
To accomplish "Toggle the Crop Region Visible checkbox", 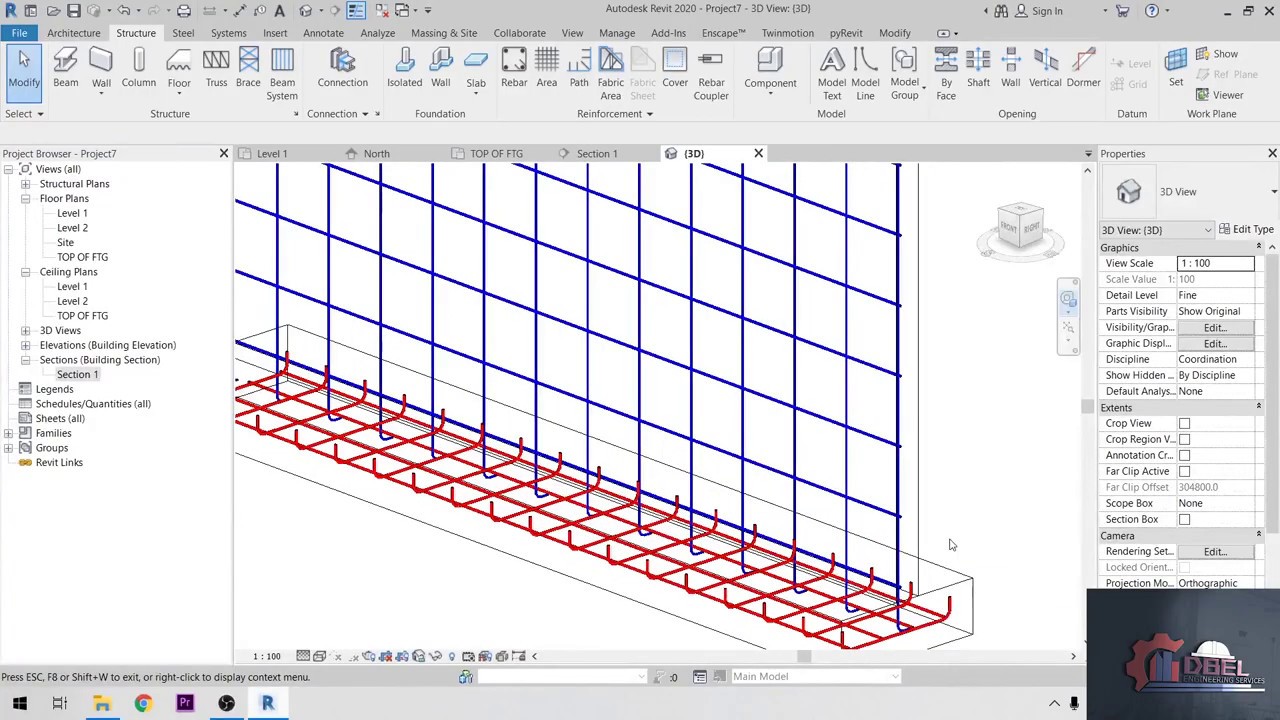I will (1184, 439).
